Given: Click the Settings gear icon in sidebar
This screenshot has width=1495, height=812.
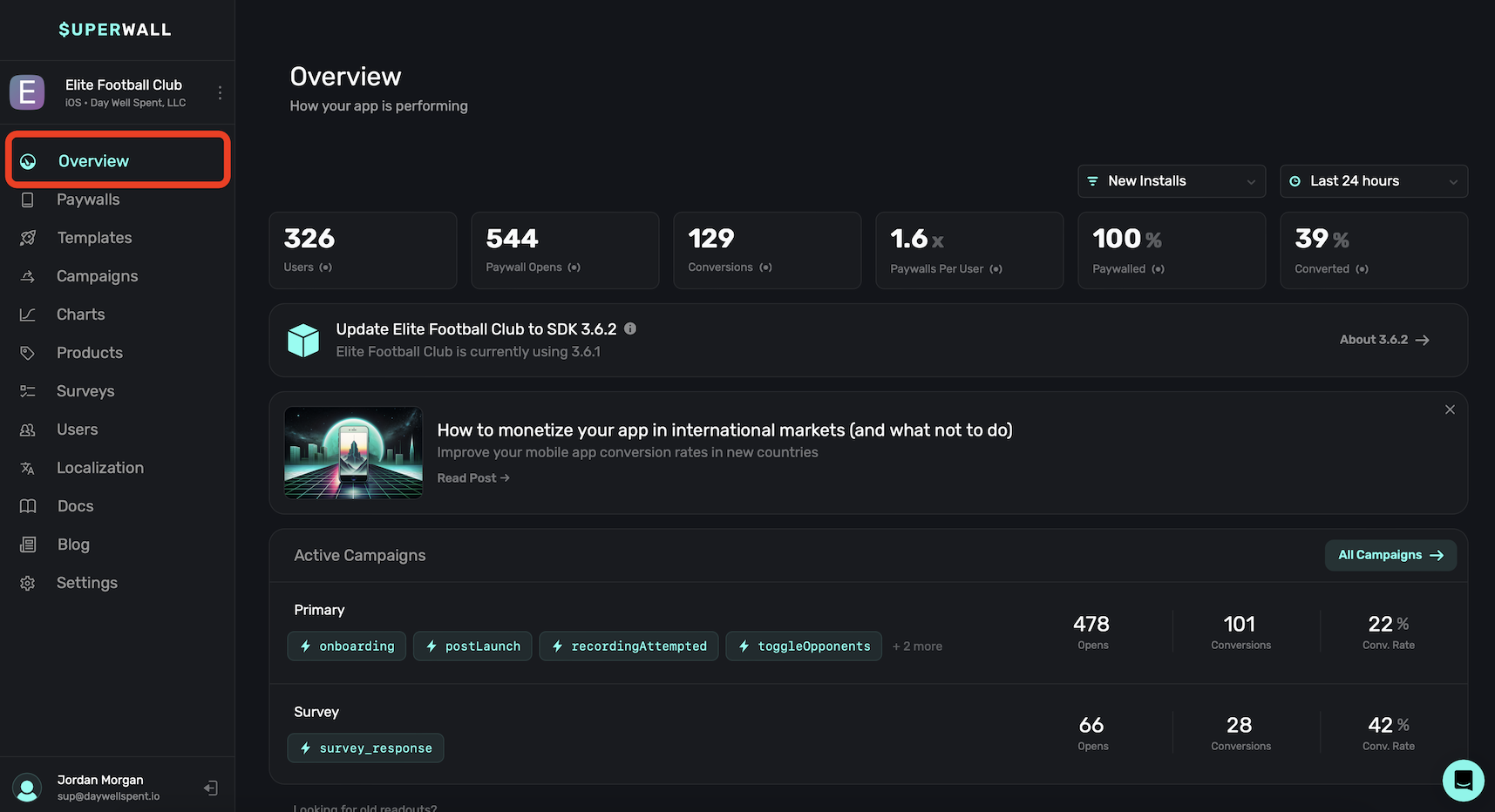Looking at the screenshot, I should click(x=28, y=583).
